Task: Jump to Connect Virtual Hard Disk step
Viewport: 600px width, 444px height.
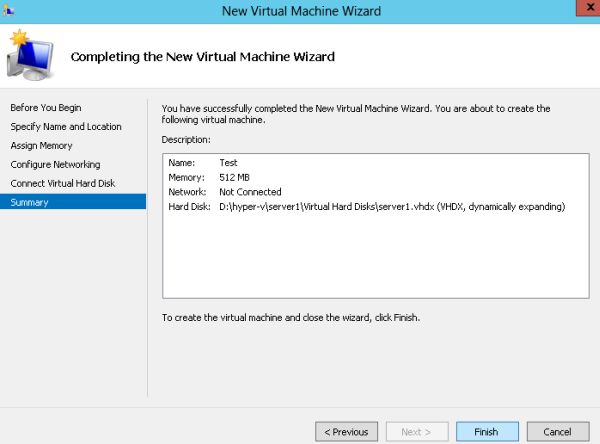Action: pos(63,184)
